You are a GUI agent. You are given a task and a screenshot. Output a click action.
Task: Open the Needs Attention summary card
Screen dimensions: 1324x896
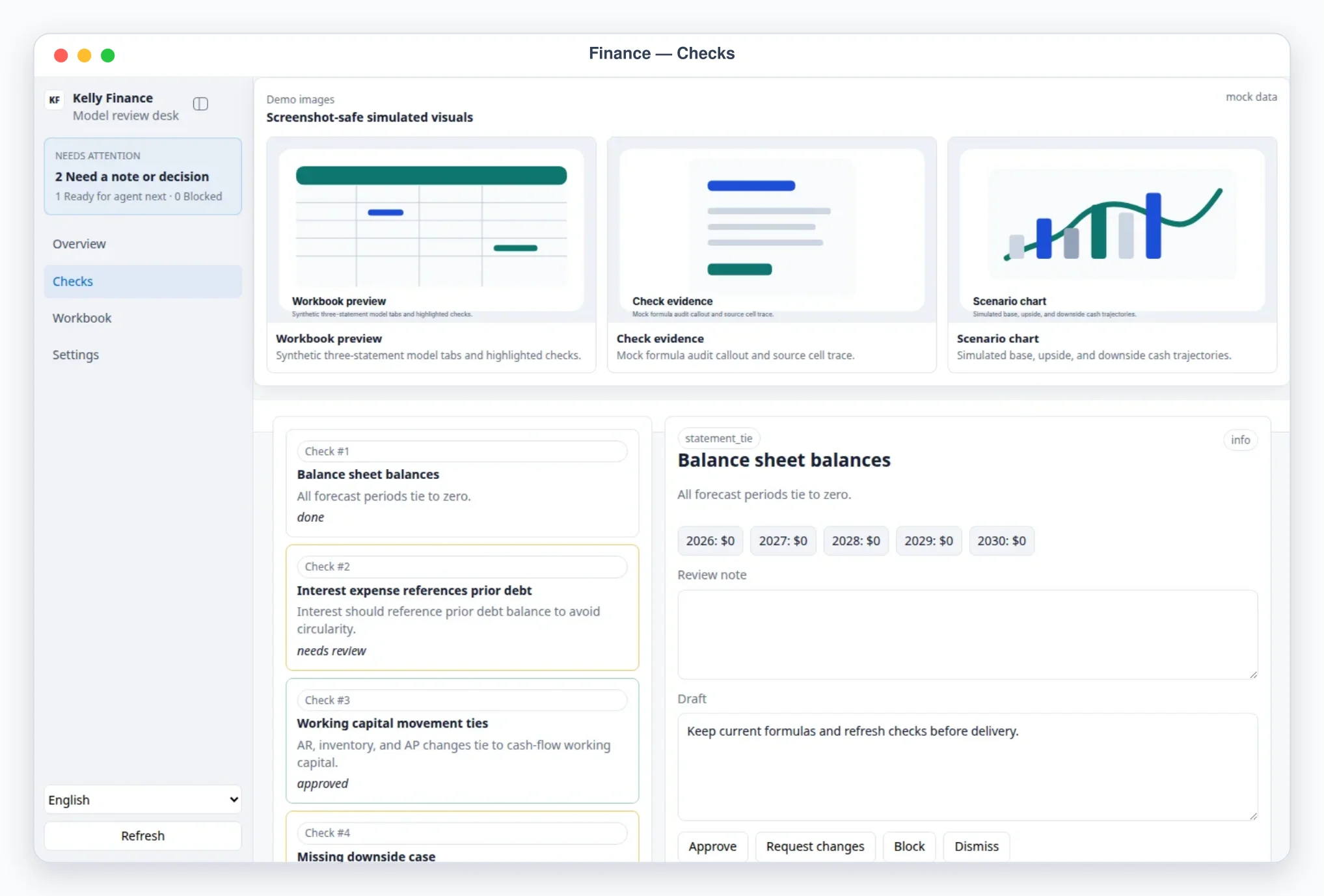click(x=142, y=176)
